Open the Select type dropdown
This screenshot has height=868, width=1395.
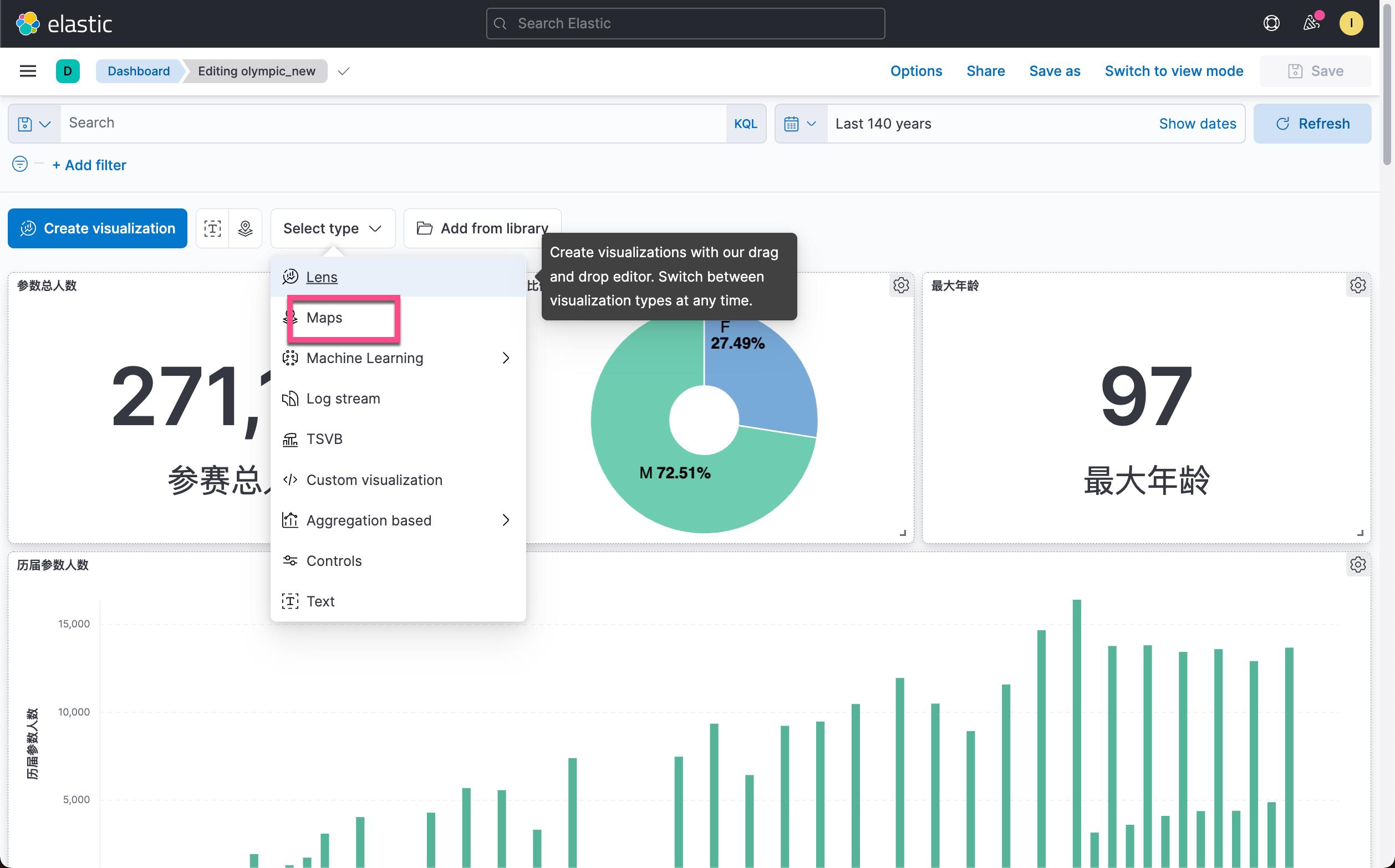pos(333,228)
